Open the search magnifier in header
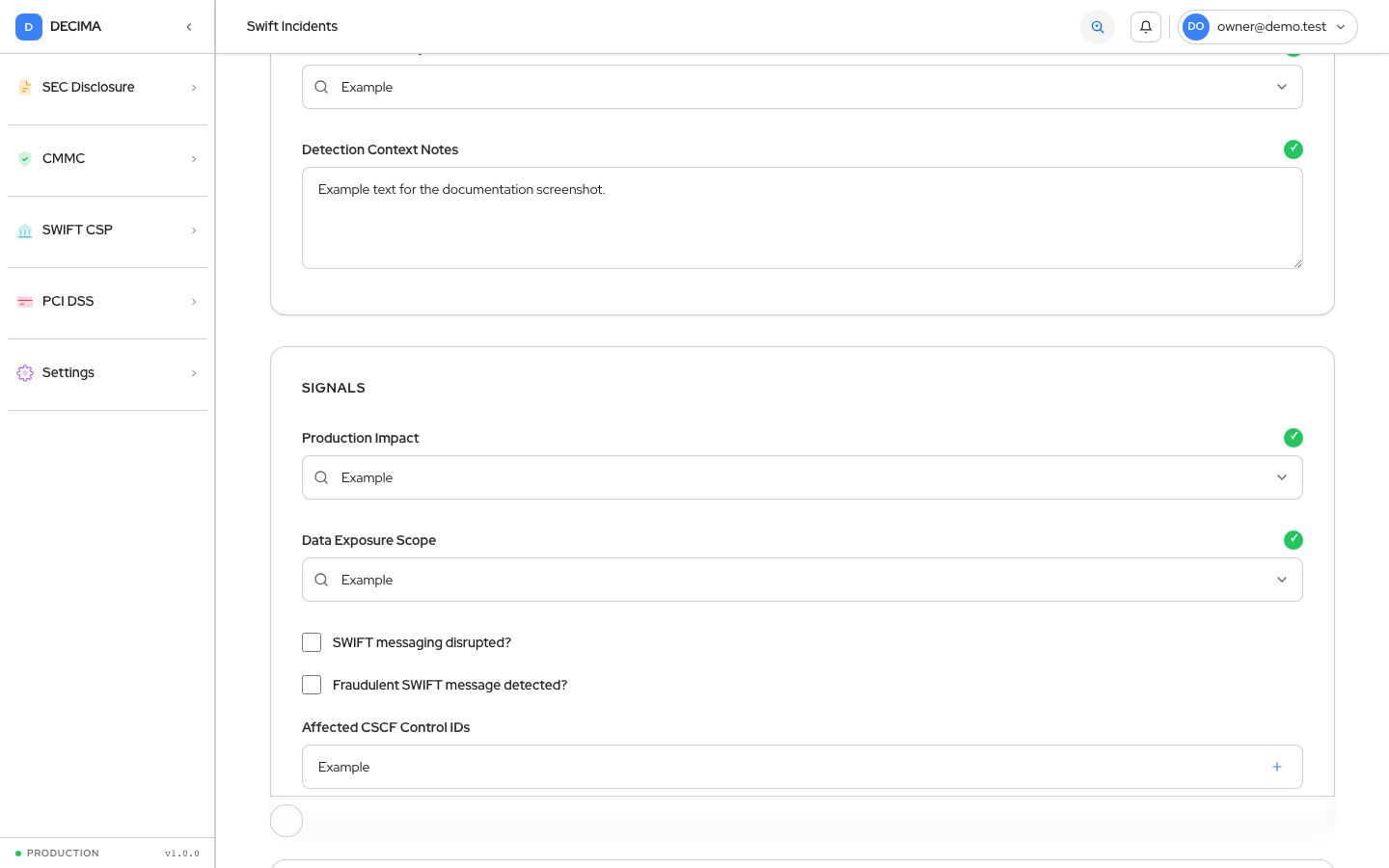1389x868 pixels. (1098, 27)
